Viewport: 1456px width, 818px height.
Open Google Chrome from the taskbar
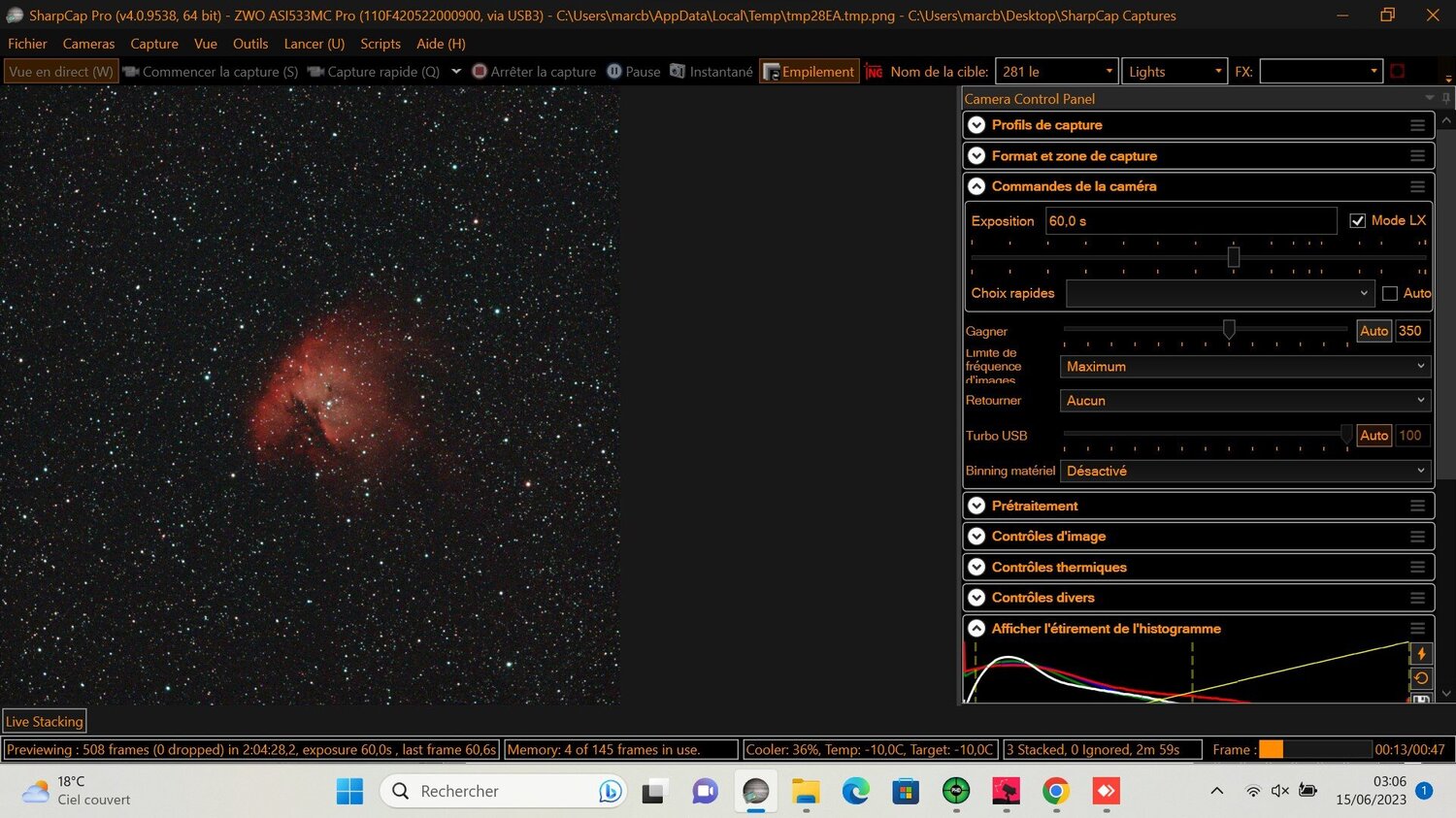click(1056, 792)
